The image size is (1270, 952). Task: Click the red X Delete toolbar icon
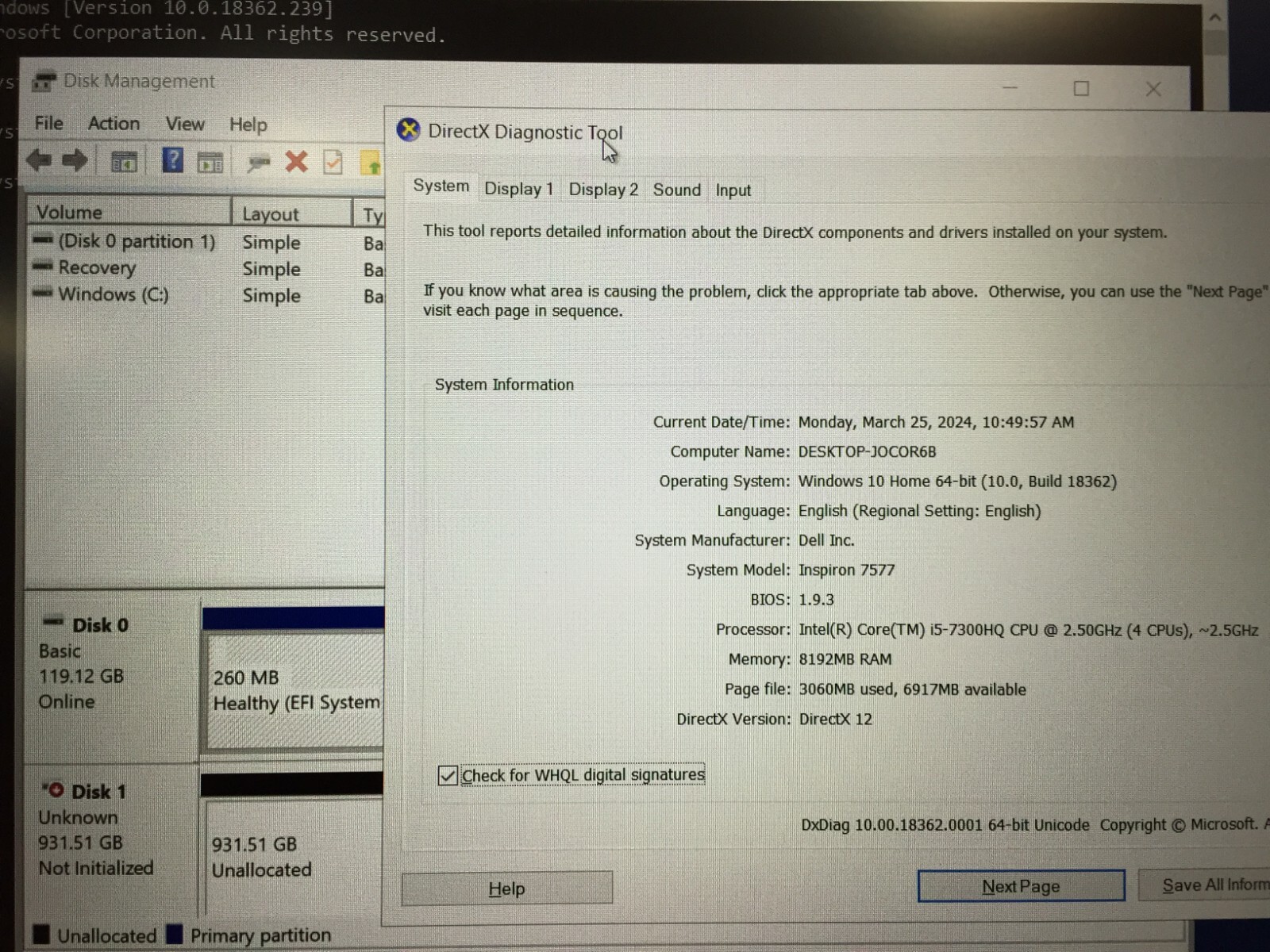[296, 162]
